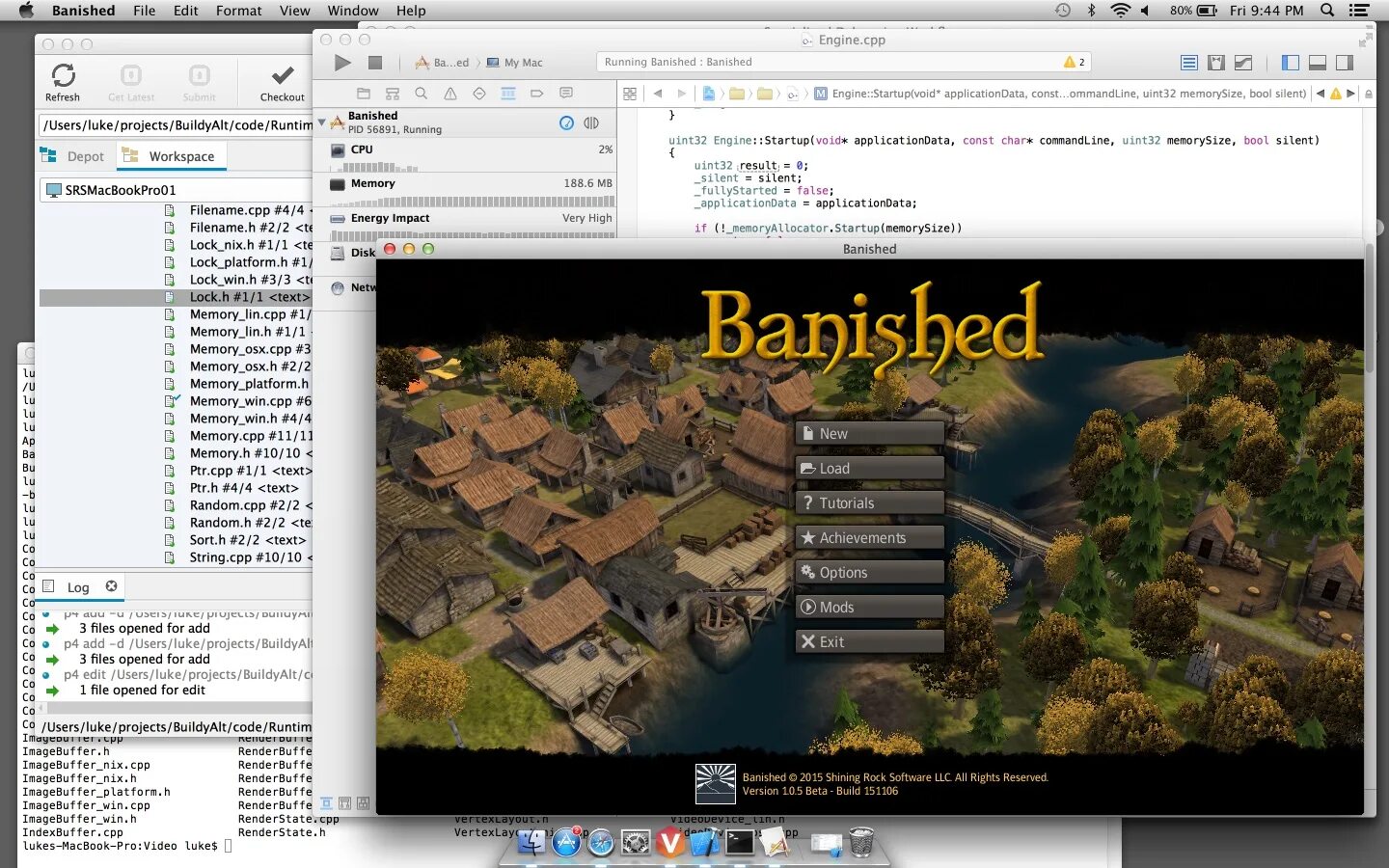Click the 2 warnings indicator in activity bar
Viewport: 1389px width, 868px height.
click(1075, 62)
